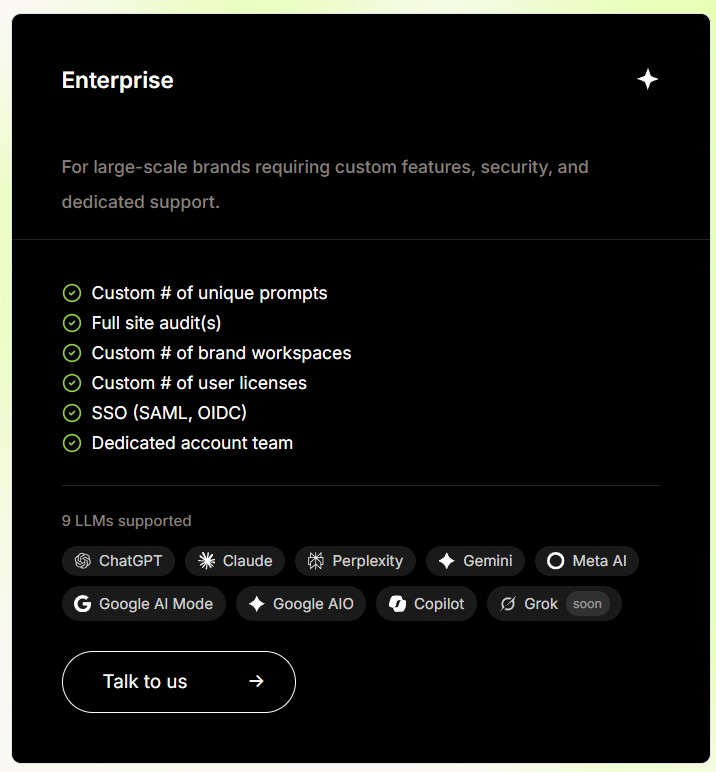
Task: Click the Meta AI ring icon
Action: (555, 561)
